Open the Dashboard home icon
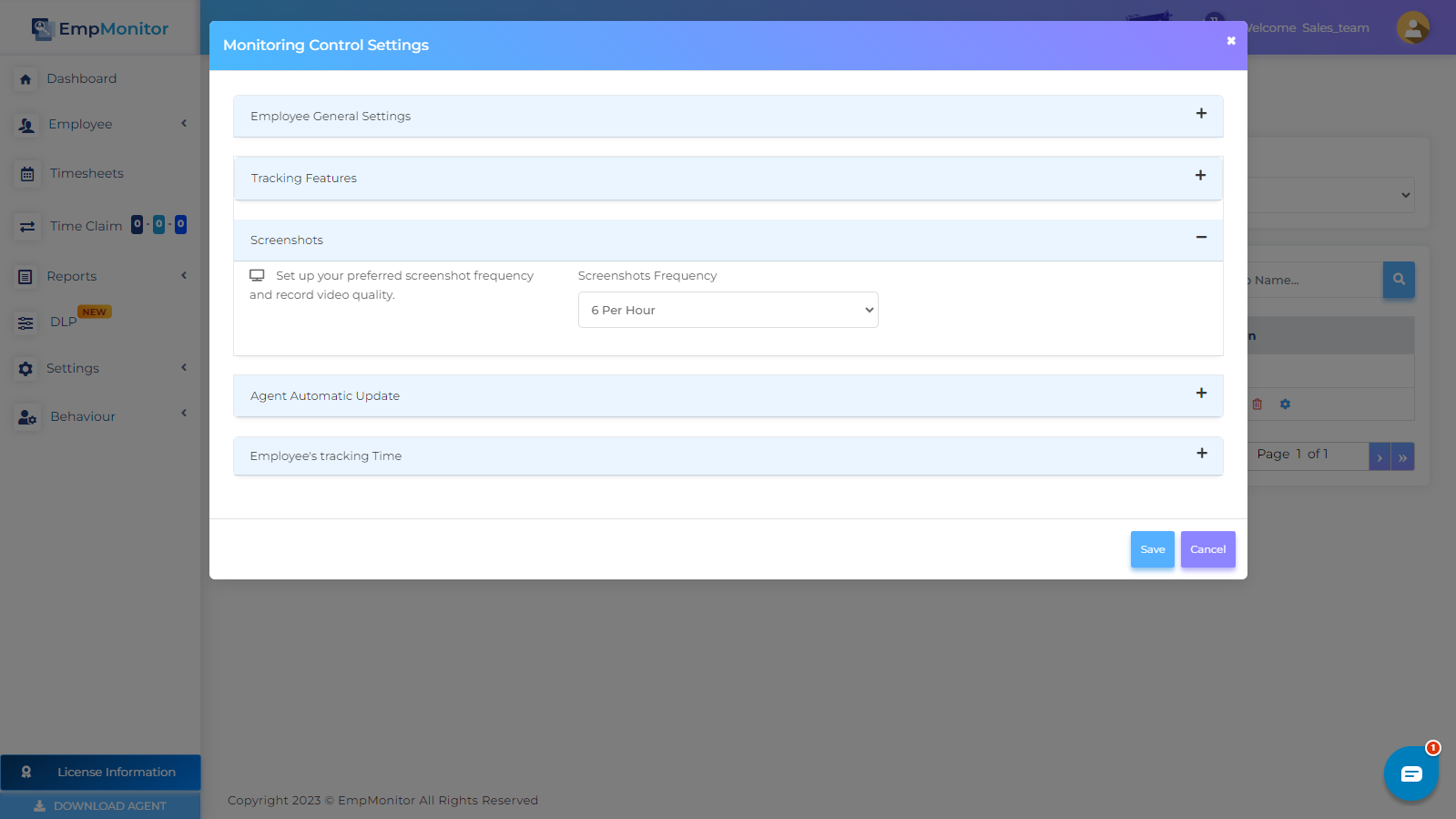 click(x=25, y=79)
